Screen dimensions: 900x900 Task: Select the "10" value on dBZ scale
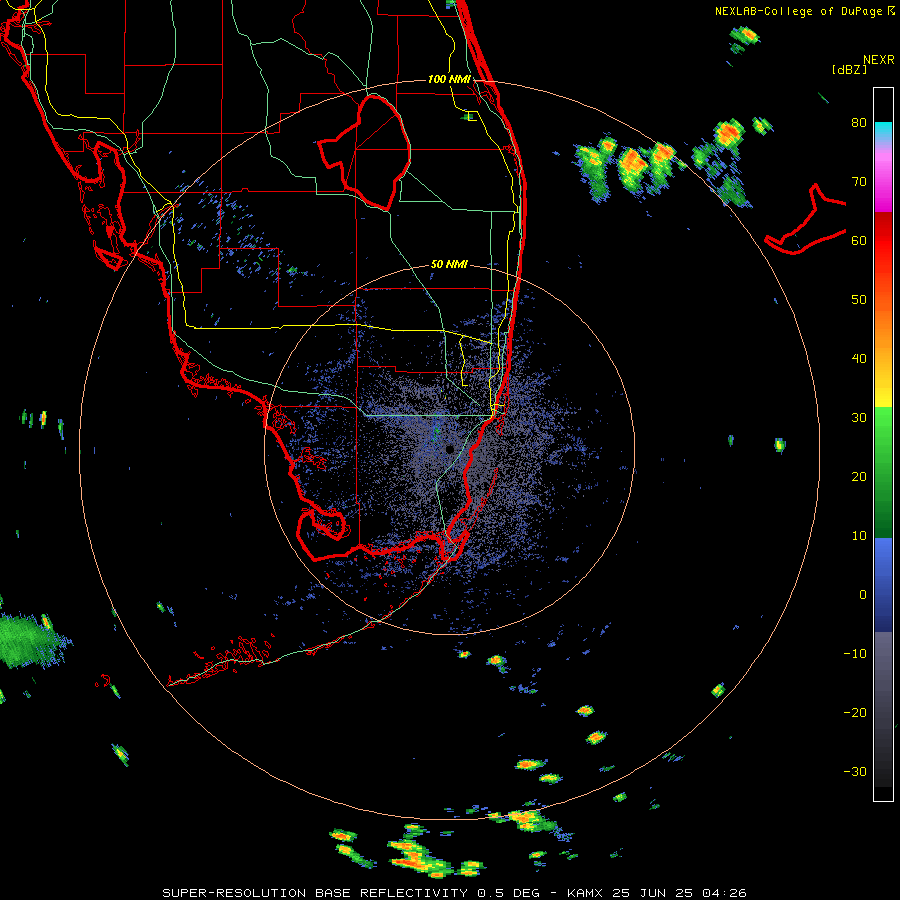859,536
